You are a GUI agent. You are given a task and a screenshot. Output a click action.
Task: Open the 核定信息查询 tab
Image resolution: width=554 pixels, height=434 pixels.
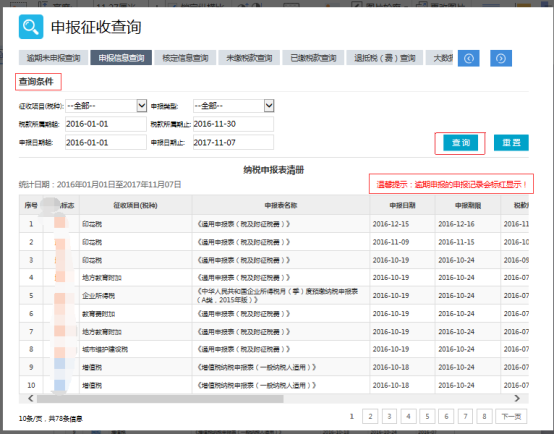185,58
